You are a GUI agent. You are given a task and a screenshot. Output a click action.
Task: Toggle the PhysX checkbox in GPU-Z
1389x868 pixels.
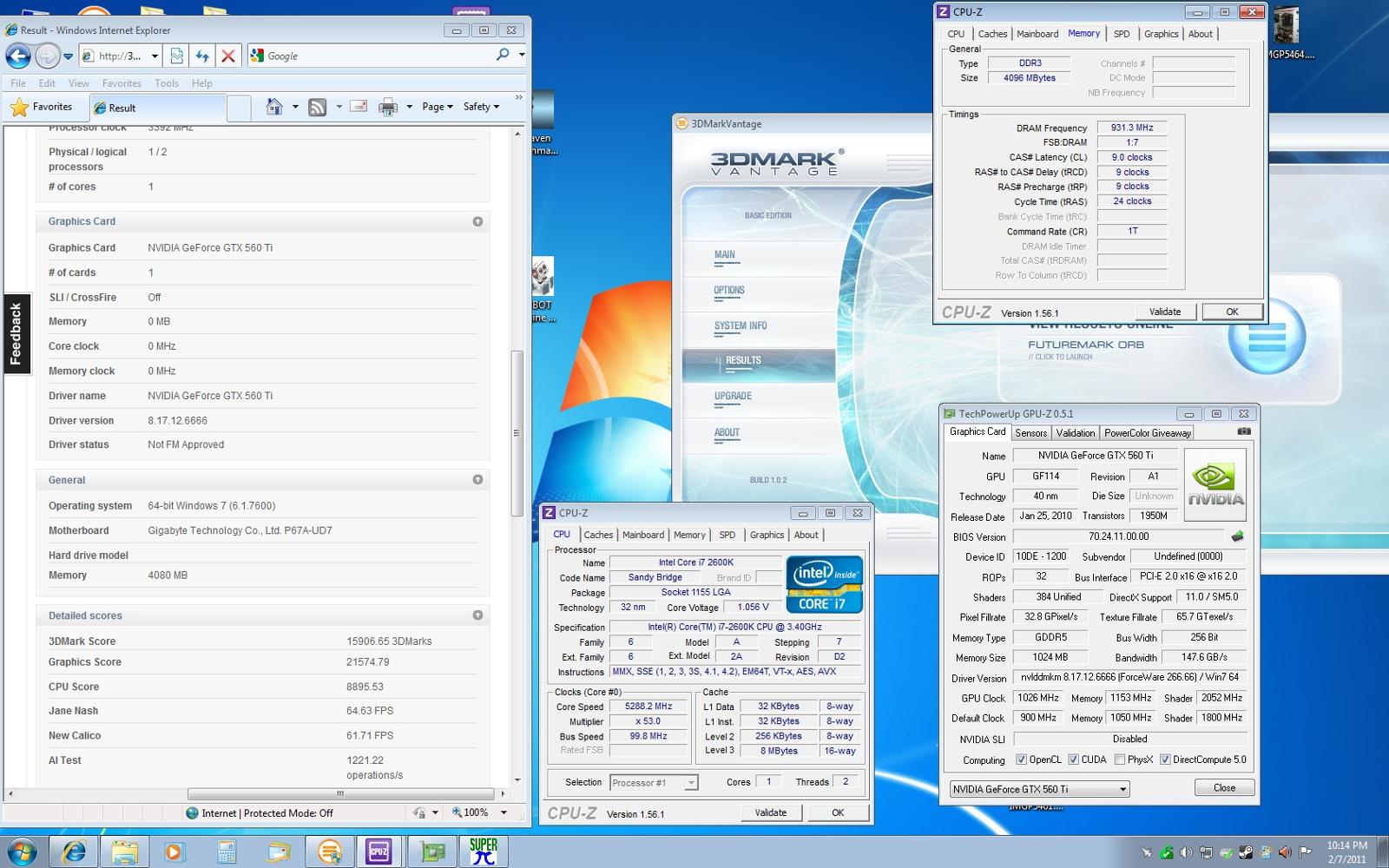tap(1120, 759)
